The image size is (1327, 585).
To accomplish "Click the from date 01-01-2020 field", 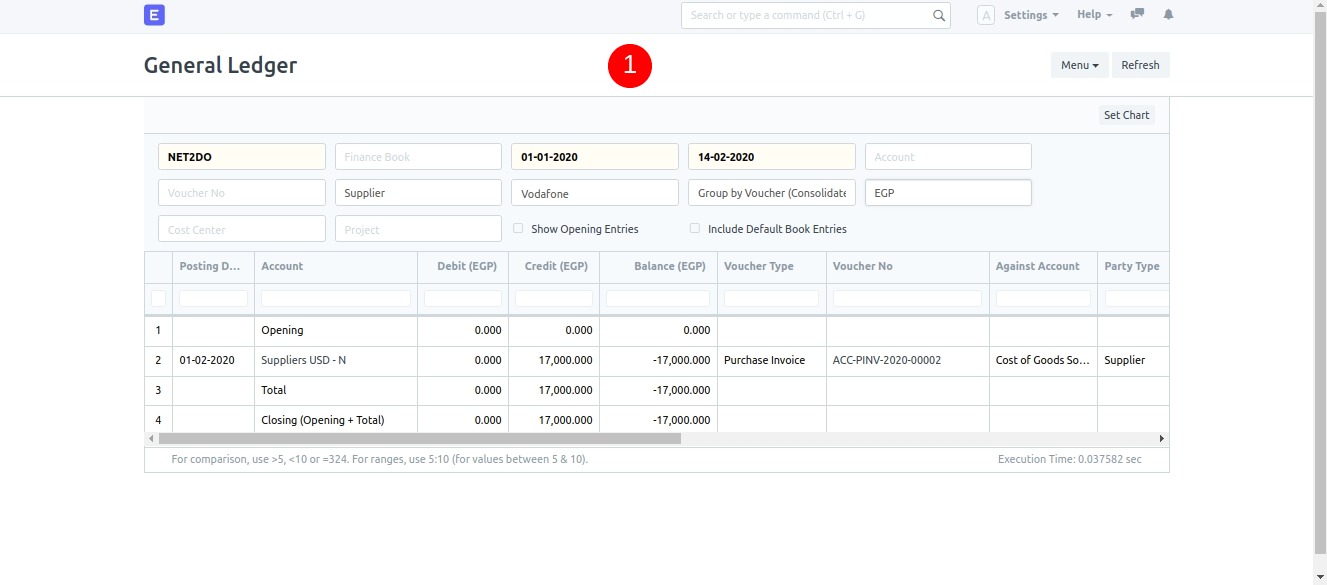I will click(x=595, y=157).
